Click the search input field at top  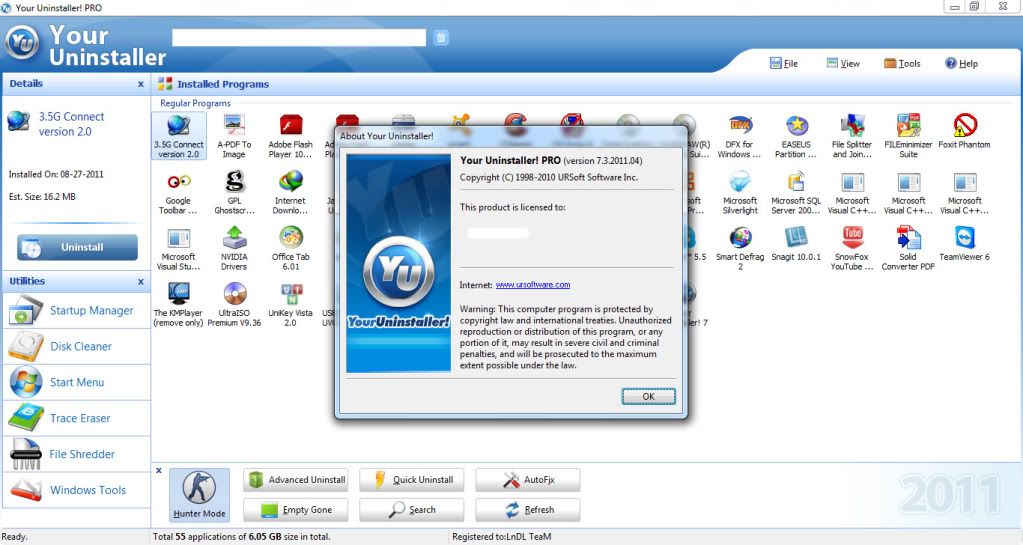[299, 37]
